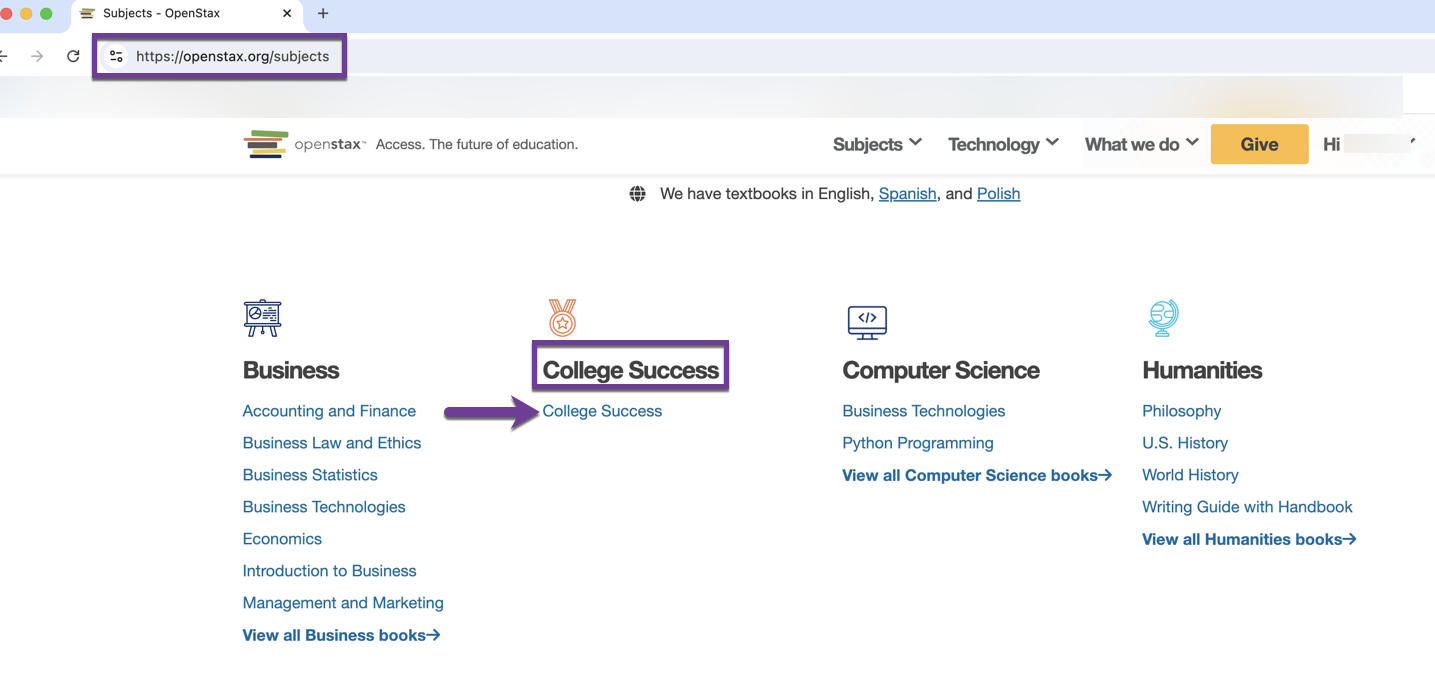
Task: Click View all Computer Science books
Action: coord(975,475)
